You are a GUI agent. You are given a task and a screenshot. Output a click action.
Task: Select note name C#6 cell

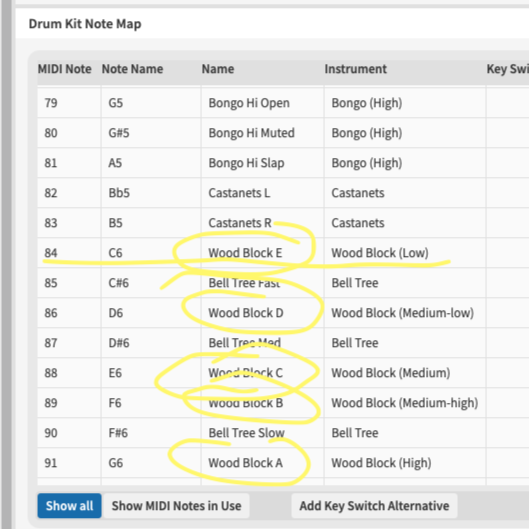(x=151, y=283)
